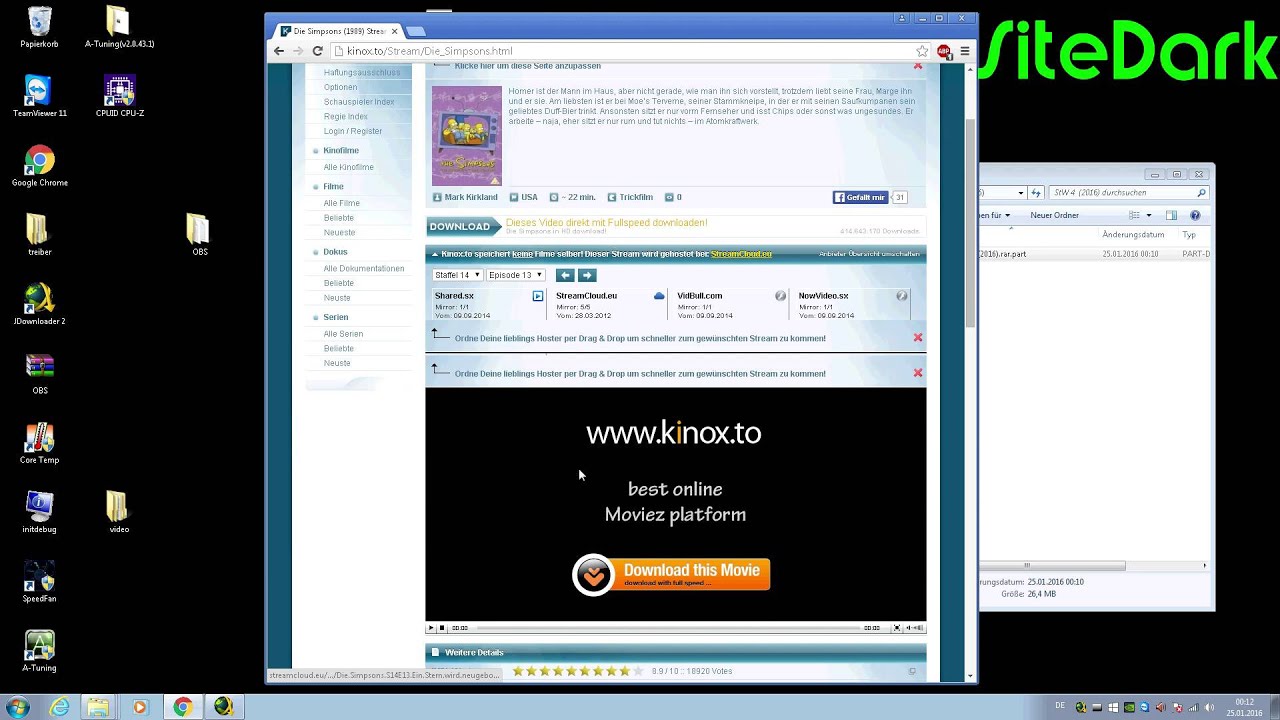This screenshot has width=1280, height=720.
Task: Sort by Änderungsdatum column in Explorer
Action: click(x=1133, y=234)
